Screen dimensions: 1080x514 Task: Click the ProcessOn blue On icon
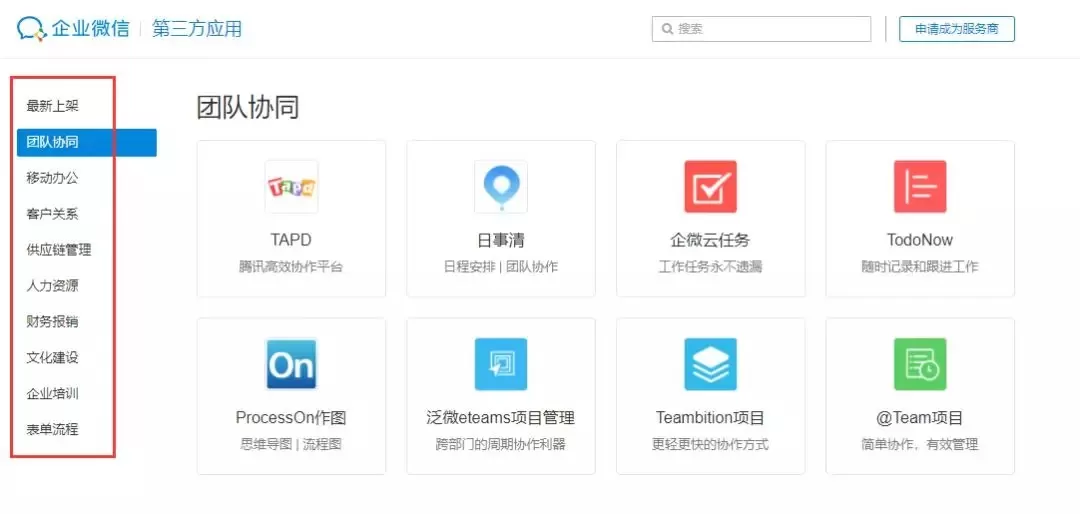[291, 364]
